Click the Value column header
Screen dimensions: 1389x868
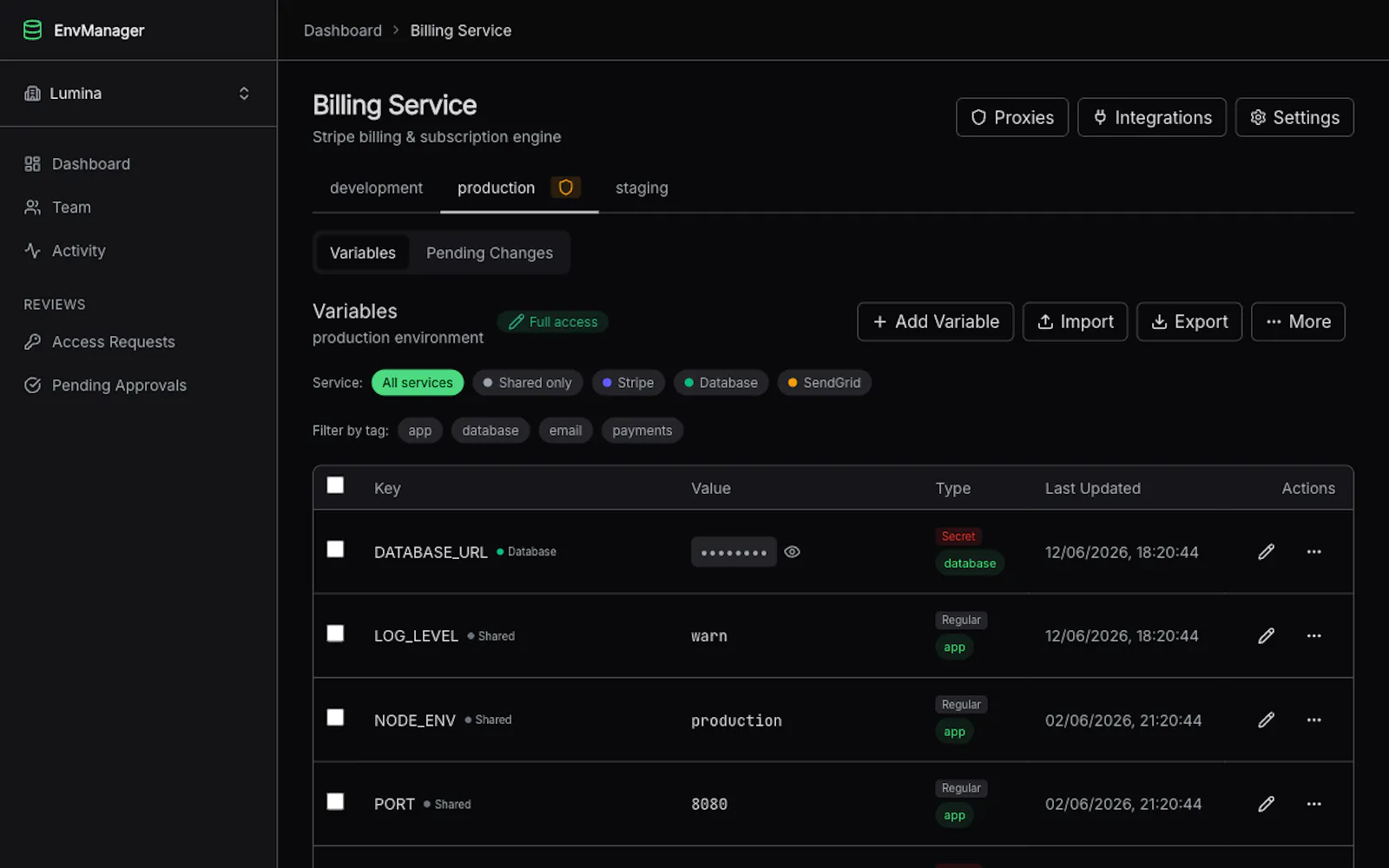coord(711,489)
